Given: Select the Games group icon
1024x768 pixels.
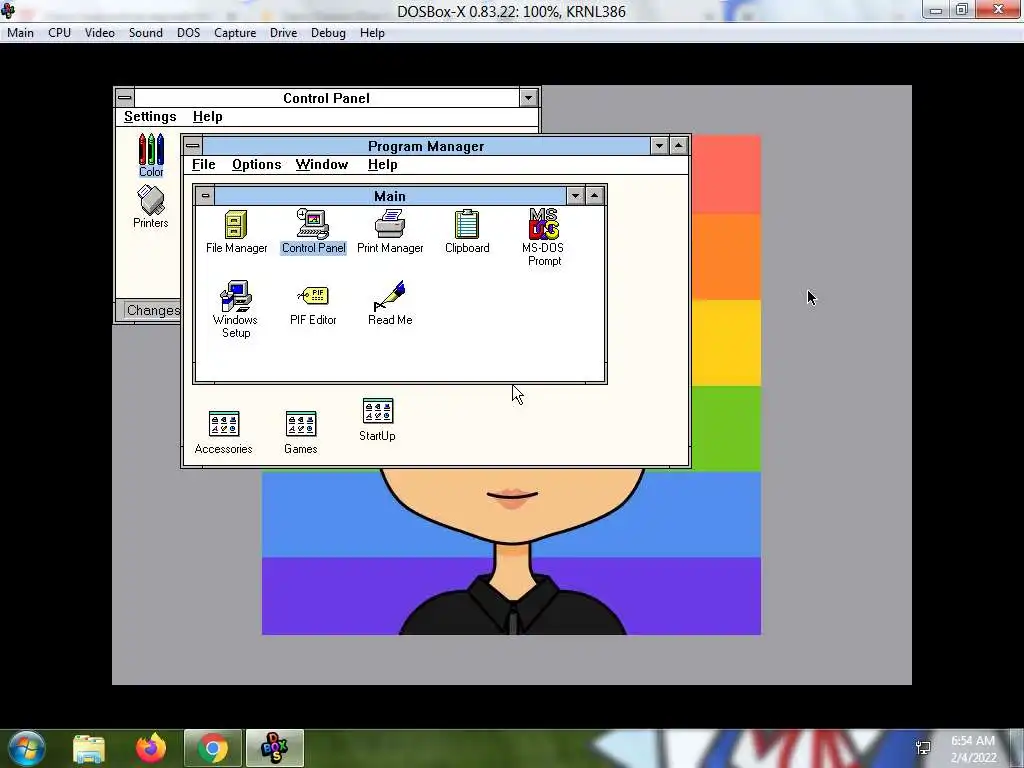Looking at the screenshot, I should click(300, 432).
